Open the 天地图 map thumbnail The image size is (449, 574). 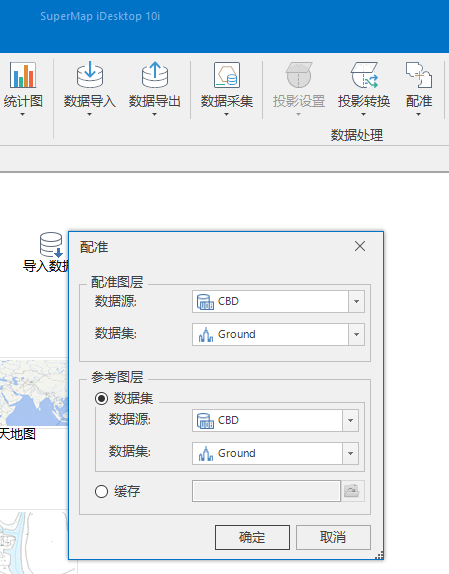coord(34,393)
